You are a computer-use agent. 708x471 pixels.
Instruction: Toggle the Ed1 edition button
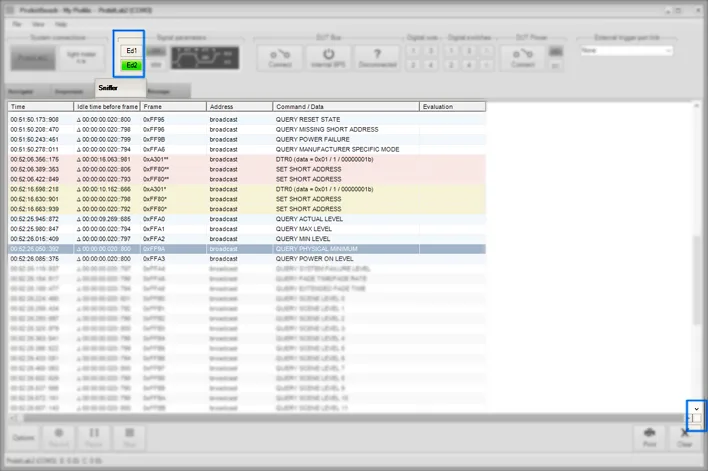point(131,51)
